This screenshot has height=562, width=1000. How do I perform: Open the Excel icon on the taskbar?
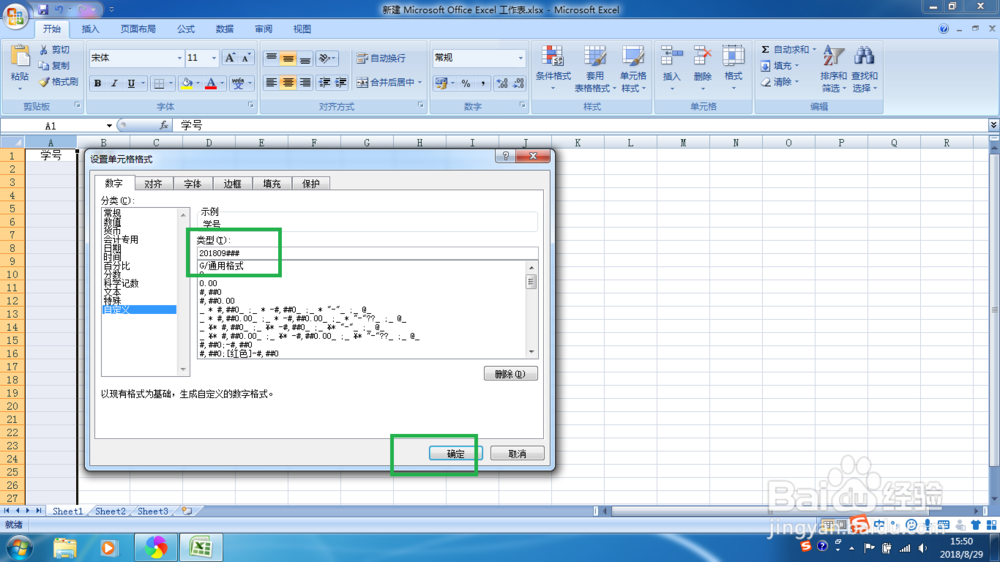201,547
